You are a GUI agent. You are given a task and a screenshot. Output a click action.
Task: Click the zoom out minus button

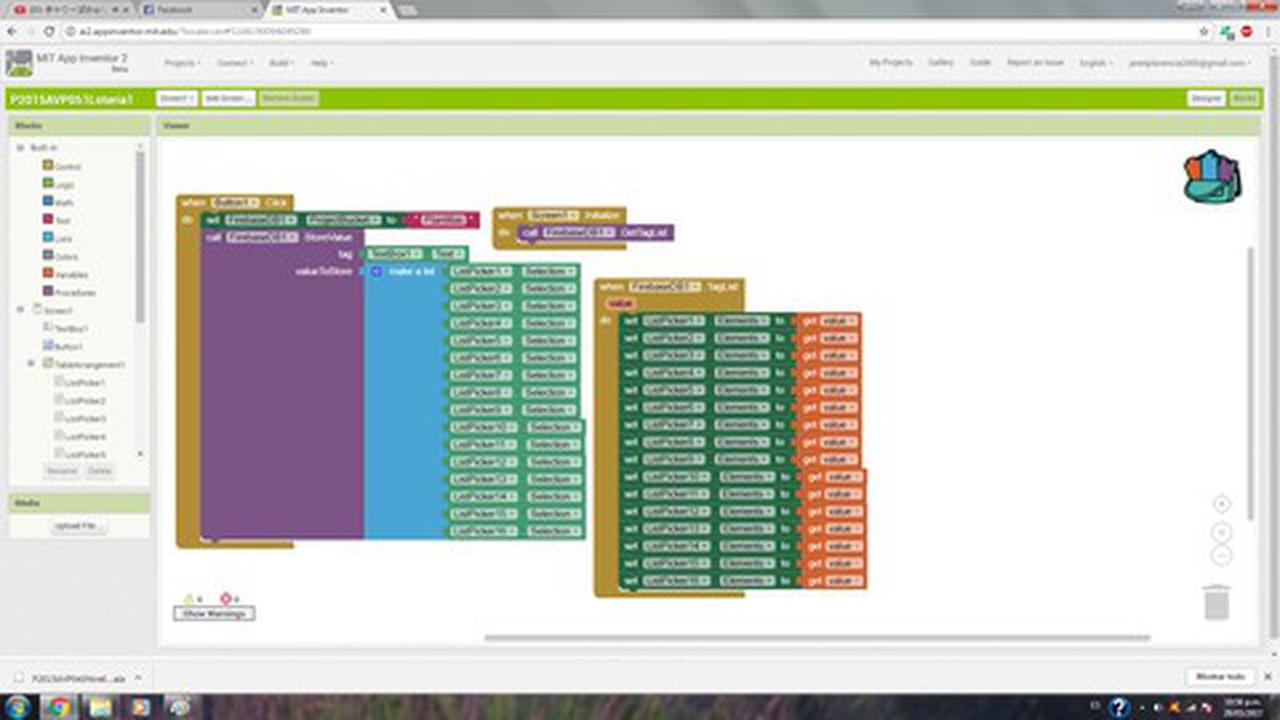(1221, 556)
